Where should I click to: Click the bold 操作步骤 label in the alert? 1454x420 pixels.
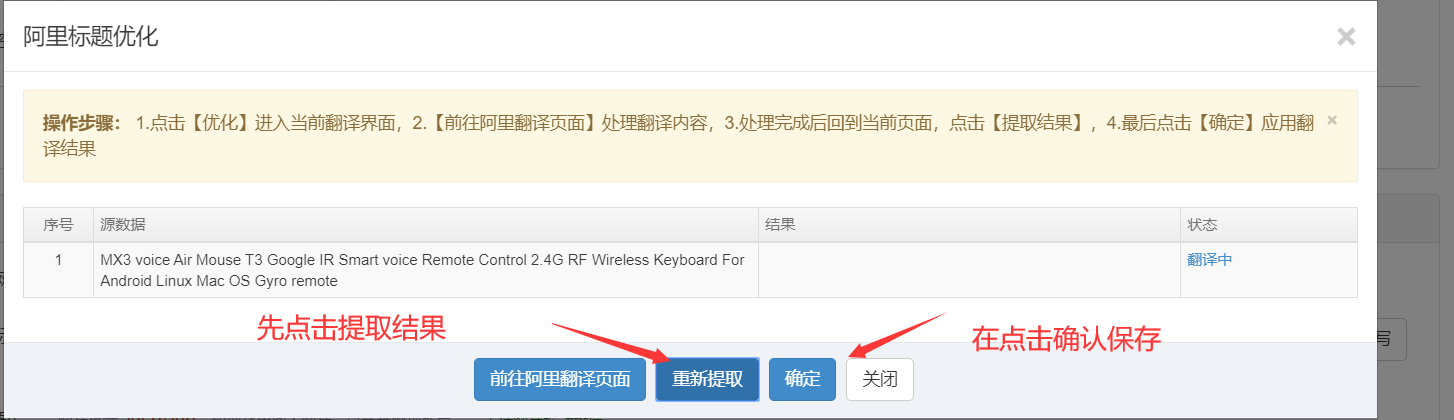(x=82, y=123)
